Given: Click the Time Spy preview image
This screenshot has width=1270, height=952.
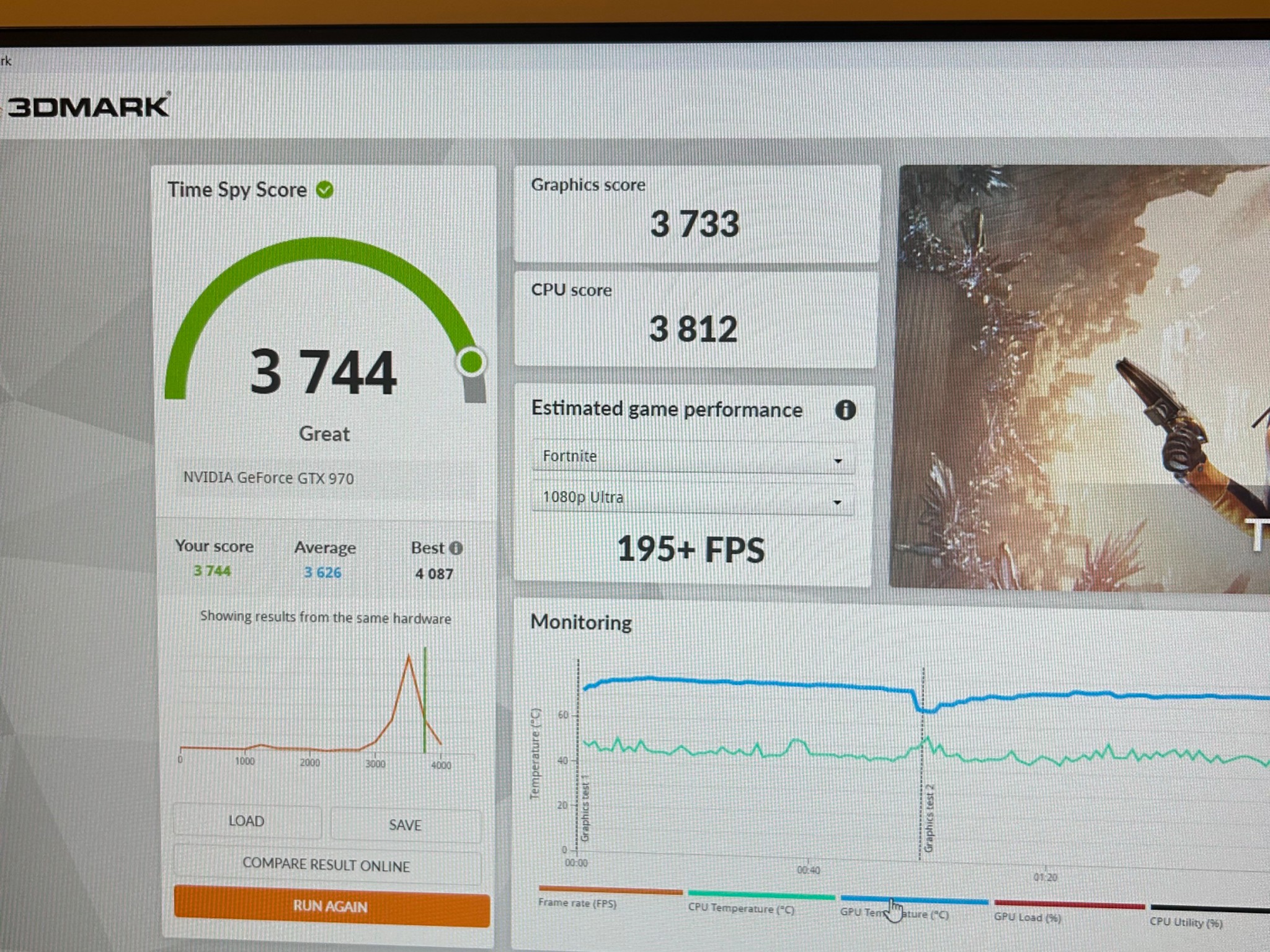Looking at the screenshot, I should point(1079,378).
